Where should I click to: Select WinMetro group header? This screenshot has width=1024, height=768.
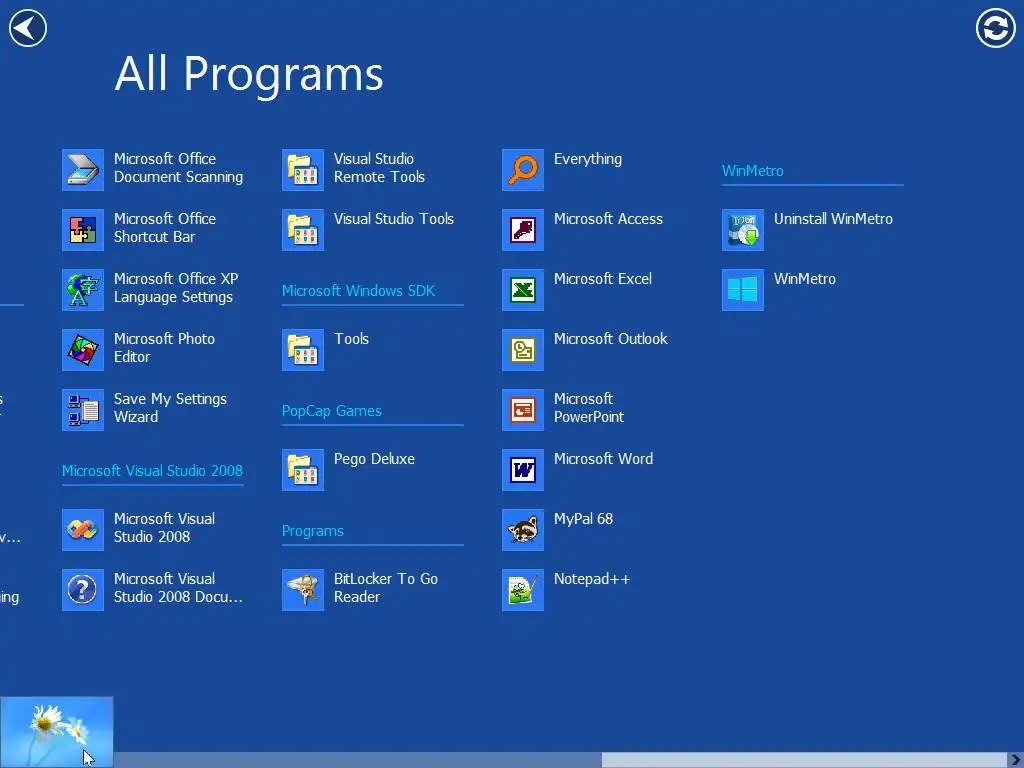coord(752,170)
